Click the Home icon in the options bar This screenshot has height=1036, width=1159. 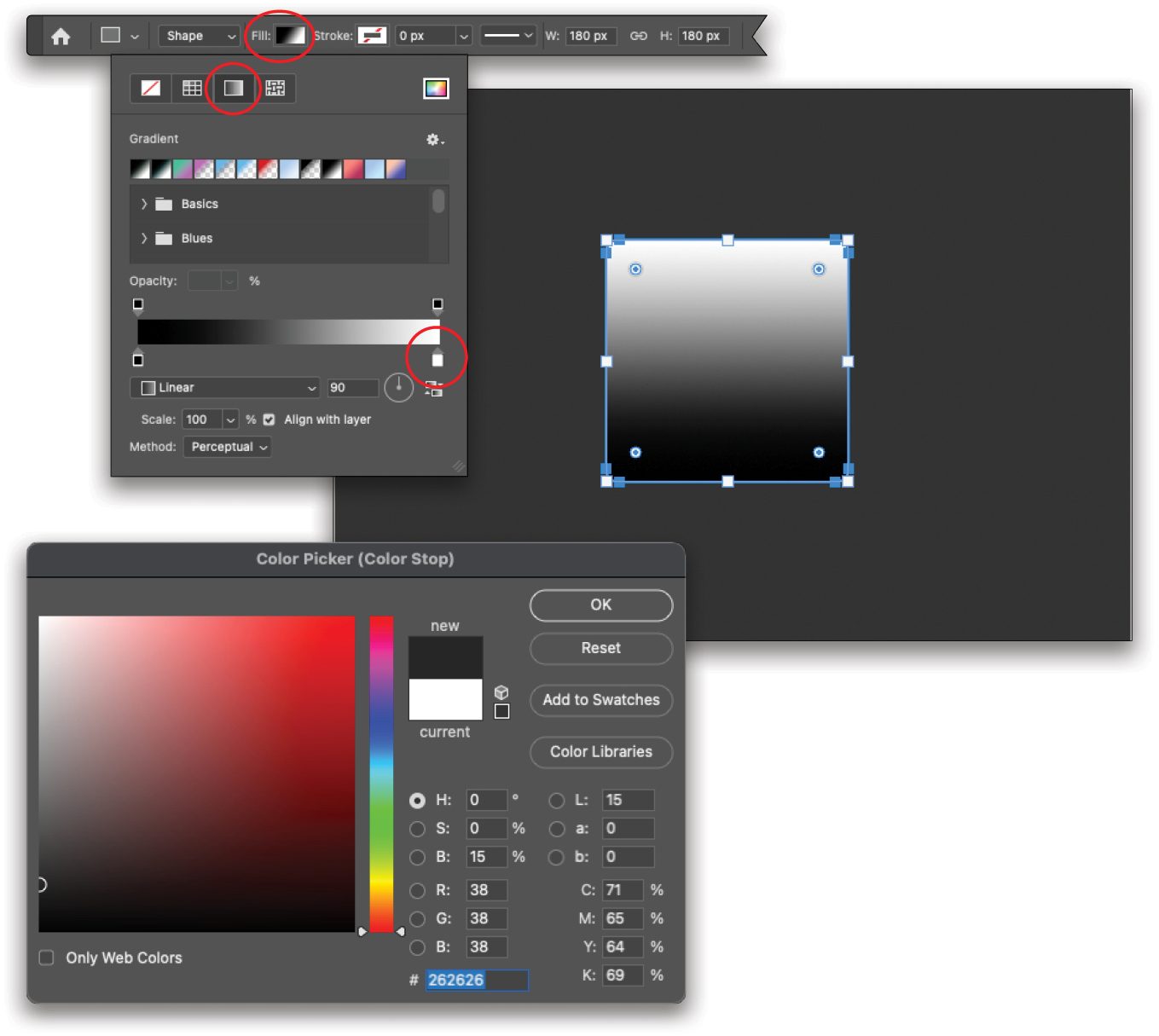(61, 36)
